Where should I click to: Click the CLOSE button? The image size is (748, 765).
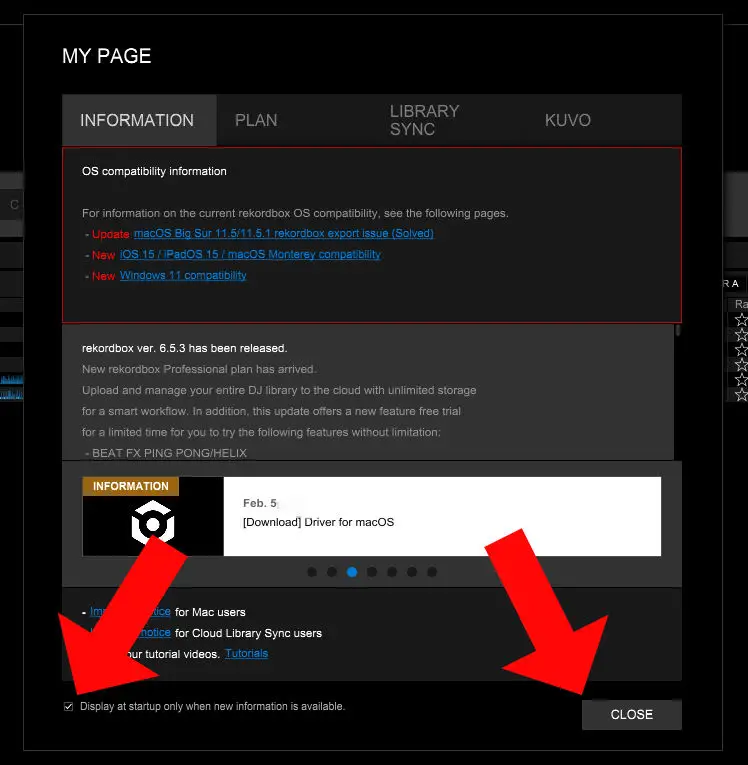pos(631,715)
